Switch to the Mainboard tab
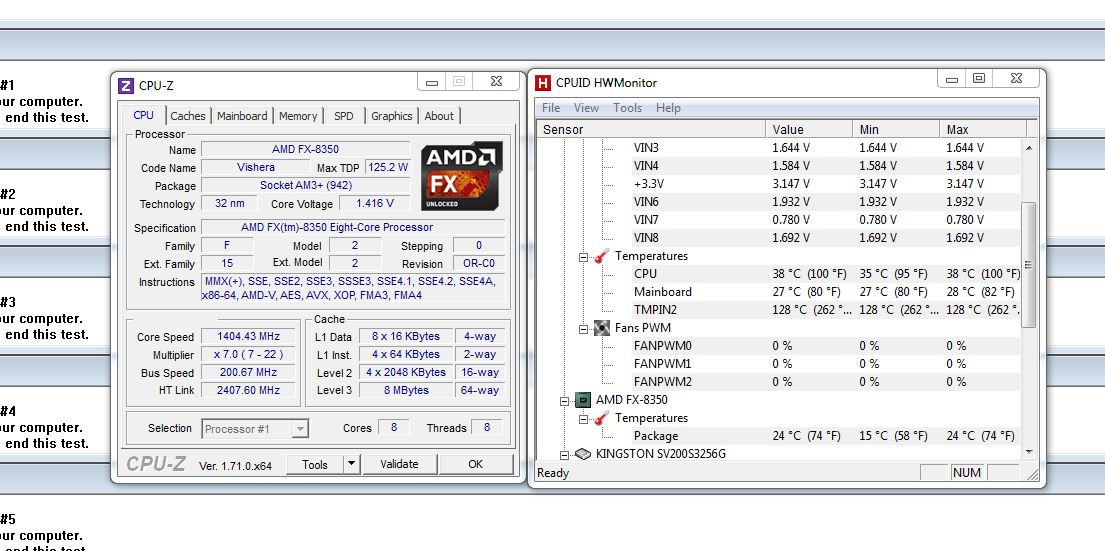 click(x=242, y=116)
